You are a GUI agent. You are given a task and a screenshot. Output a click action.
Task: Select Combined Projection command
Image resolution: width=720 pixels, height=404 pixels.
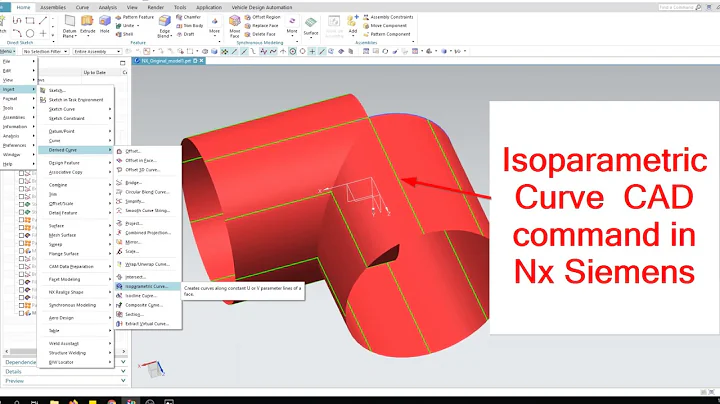[148, 233]
